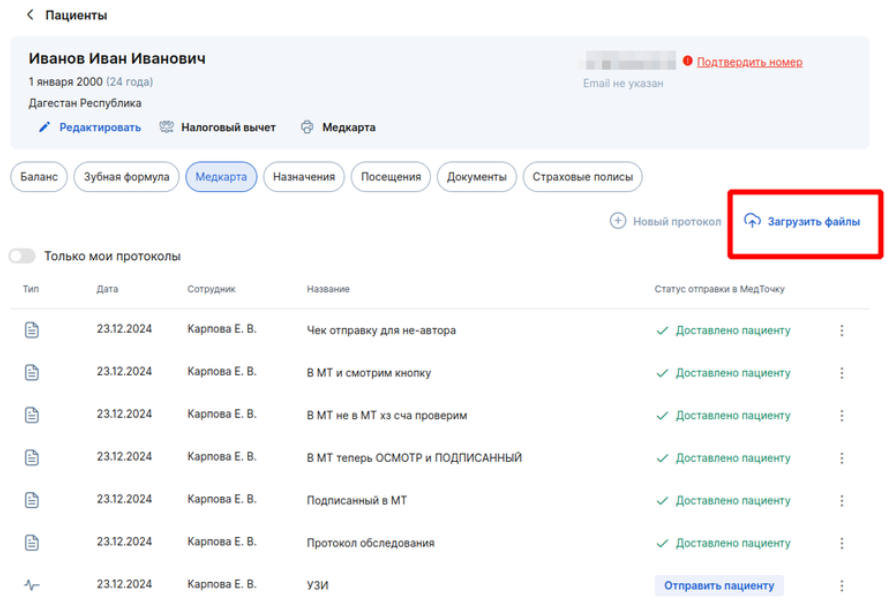Screen dimensions: 895x608
Task: Click the printer icon beside Медкарта
Action: [x=307, y=127]
